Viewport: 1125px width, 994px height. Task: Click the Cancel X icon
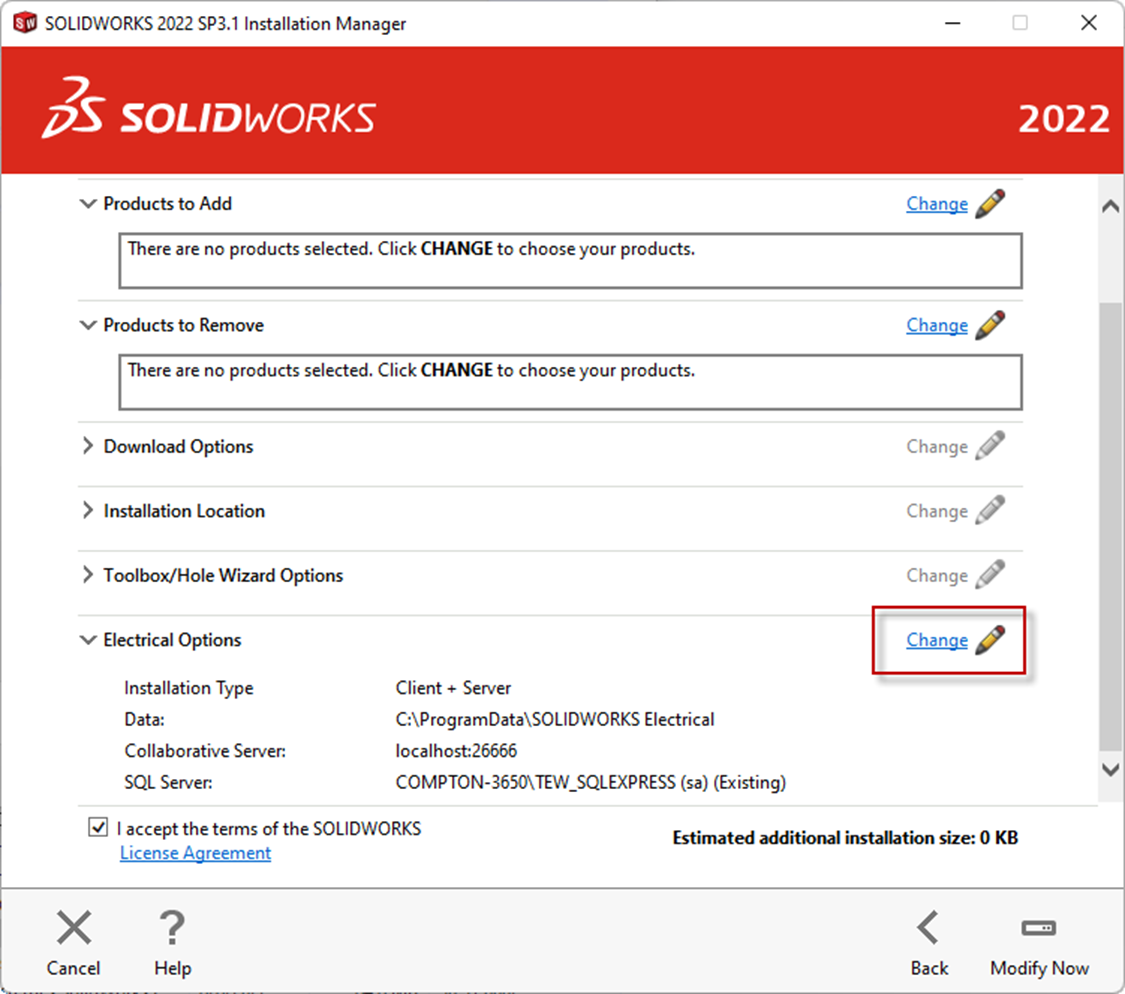pyautogui.click(x=73, y=927)
